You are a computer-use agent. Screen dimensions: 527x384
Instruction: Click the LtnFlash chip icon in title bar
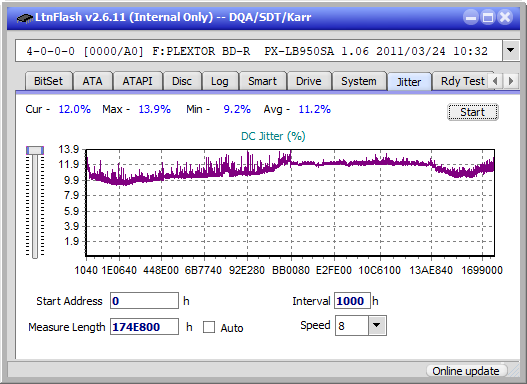pos(24,17)
